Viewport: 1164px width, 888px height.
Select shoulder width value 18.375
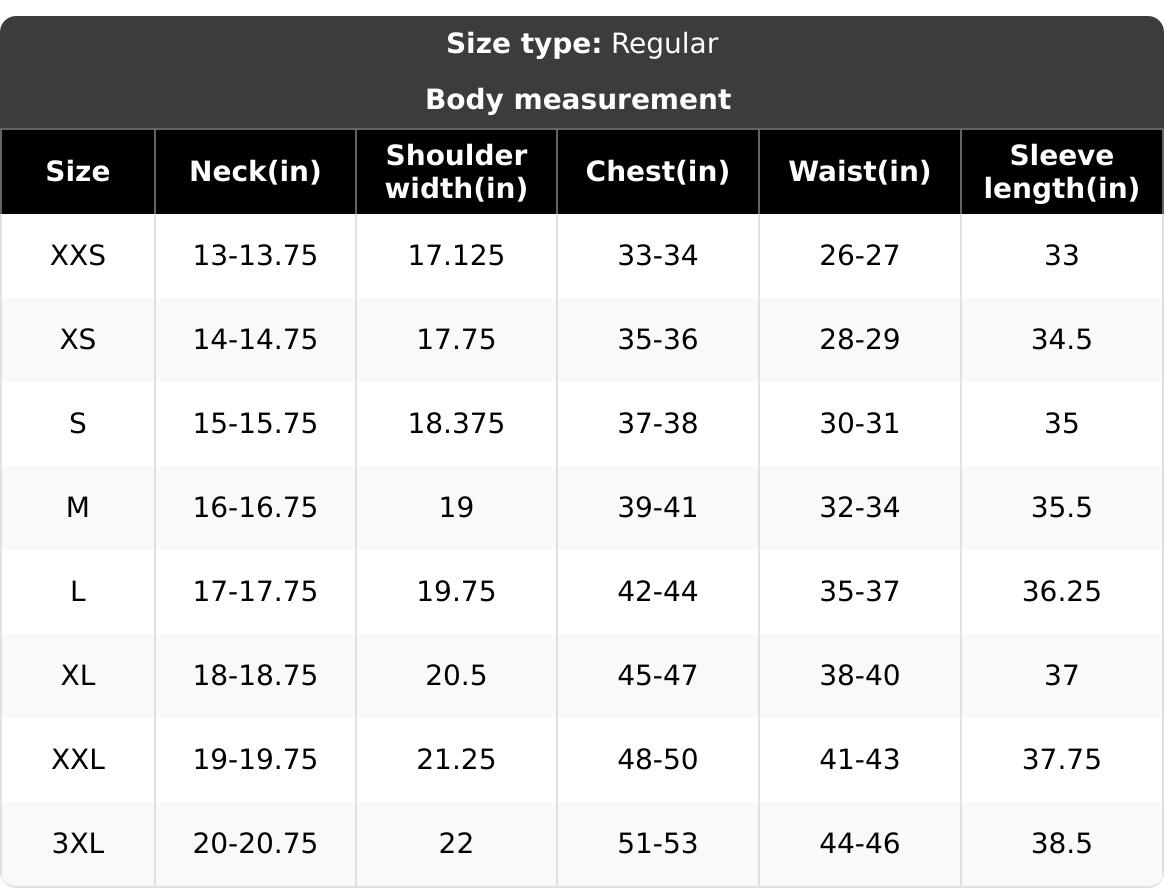click(x=457, y=424)
